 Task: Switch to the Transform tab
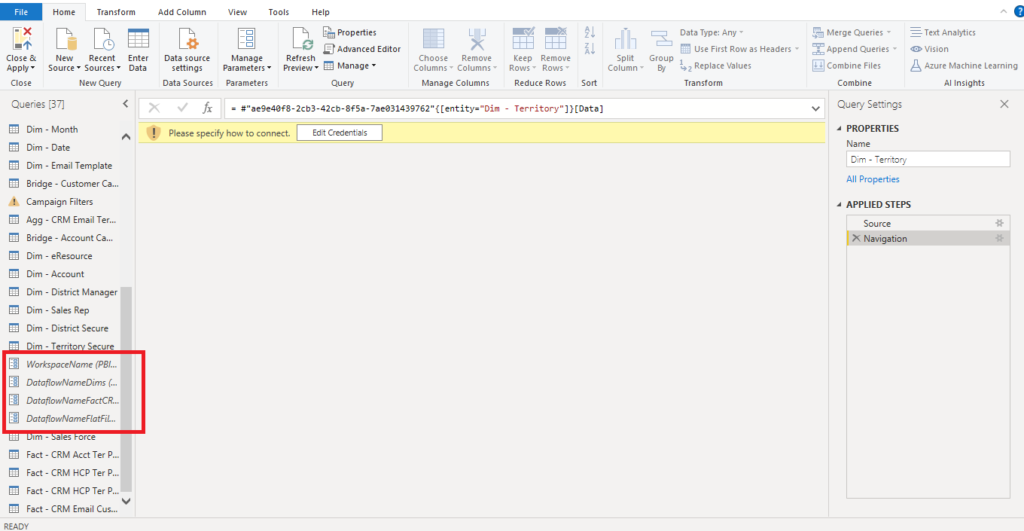(x=116, y=12)
